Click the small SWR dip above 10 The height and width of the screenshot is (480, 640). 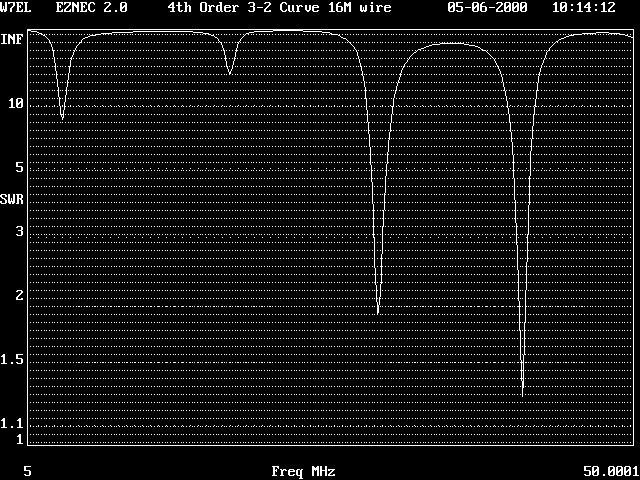pos(230,73)
